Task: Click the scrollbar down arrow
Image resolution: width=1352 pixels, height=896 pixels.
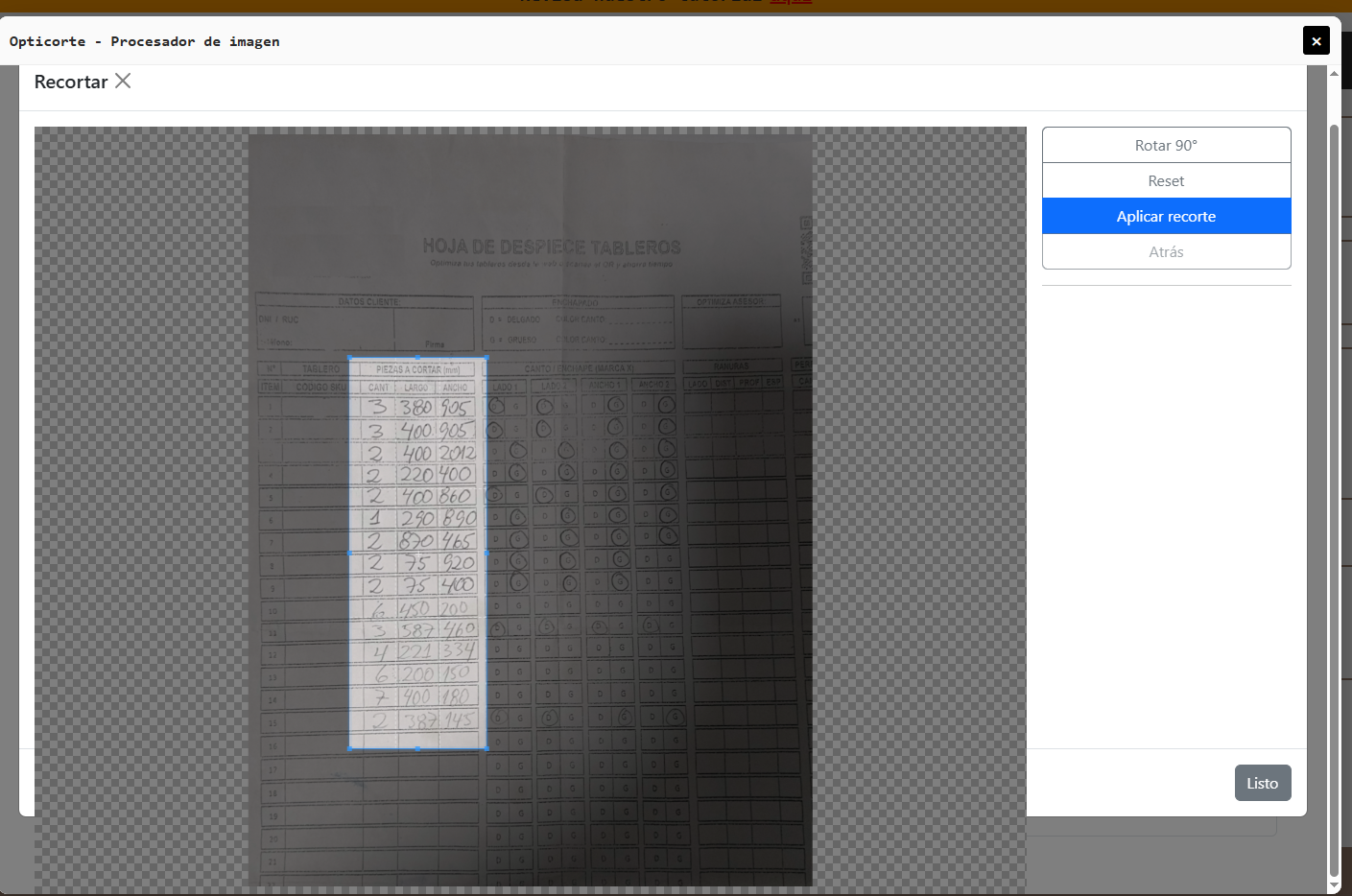Action: click(1334, 884)
